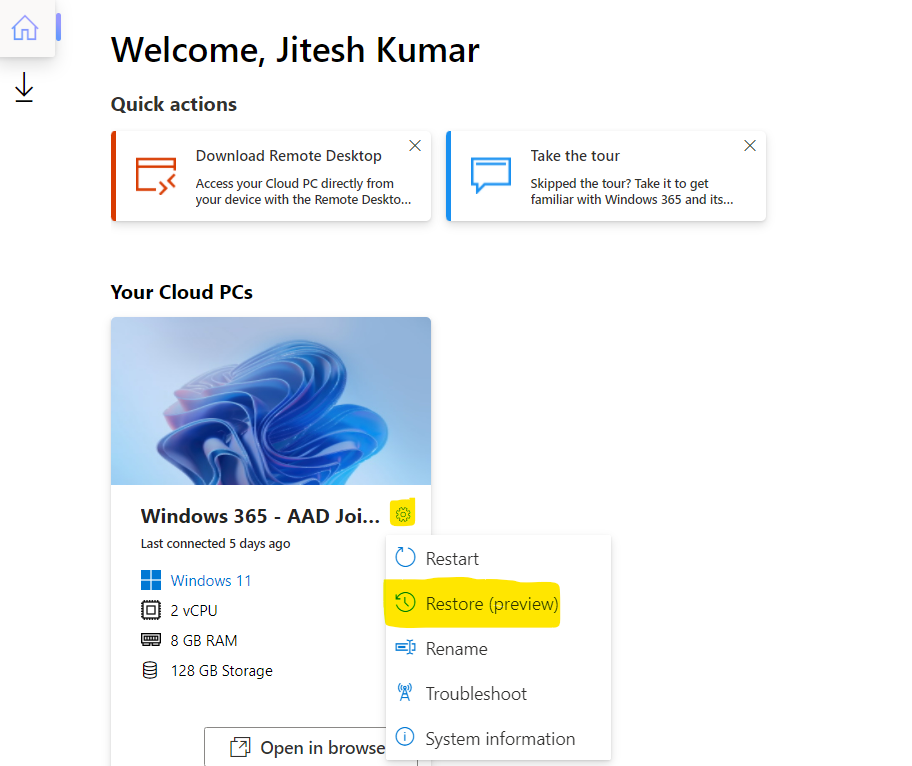
Task: Click the Cloud PC name 'Windows 365 - AAD Joi...'
Action: coord(260,516)
